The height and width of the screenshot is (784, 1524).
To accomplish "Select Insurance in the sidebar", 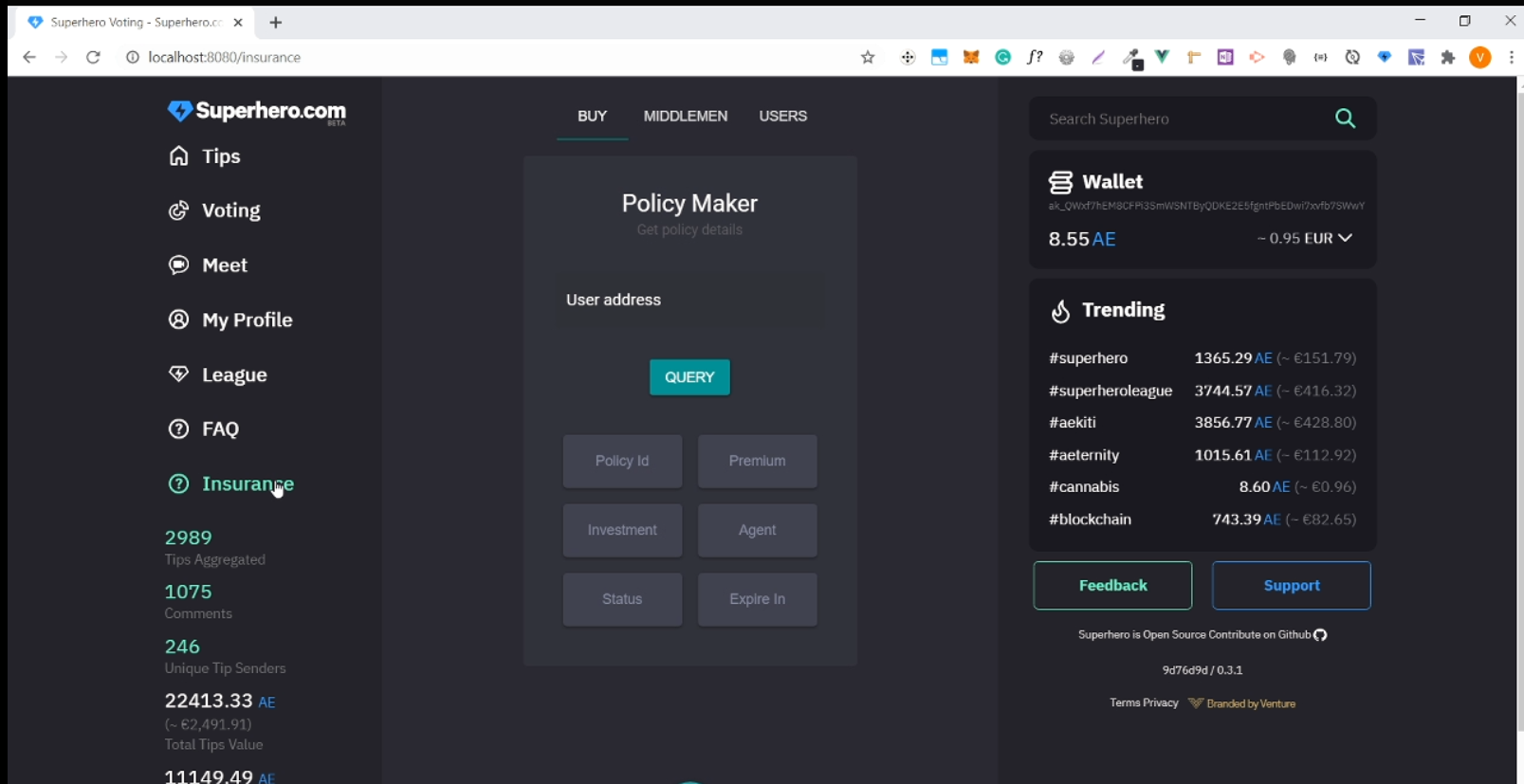I will pyautogui.click(x=231, y=483).
